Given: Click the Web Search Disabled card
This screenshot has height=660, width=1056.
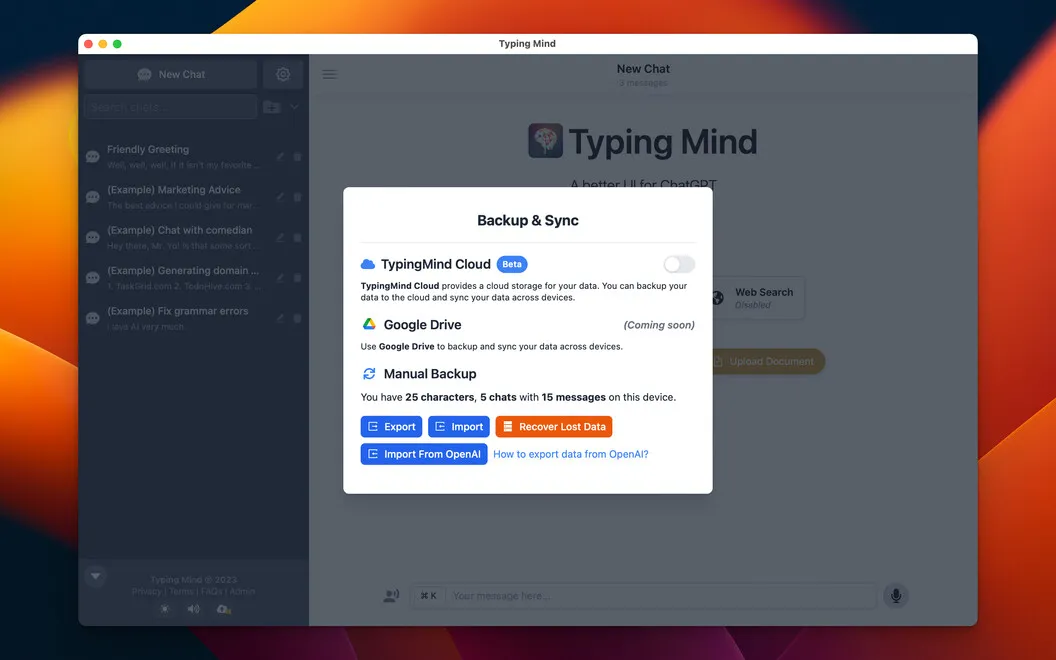Looking at the screenshot, I should point(758,298).
